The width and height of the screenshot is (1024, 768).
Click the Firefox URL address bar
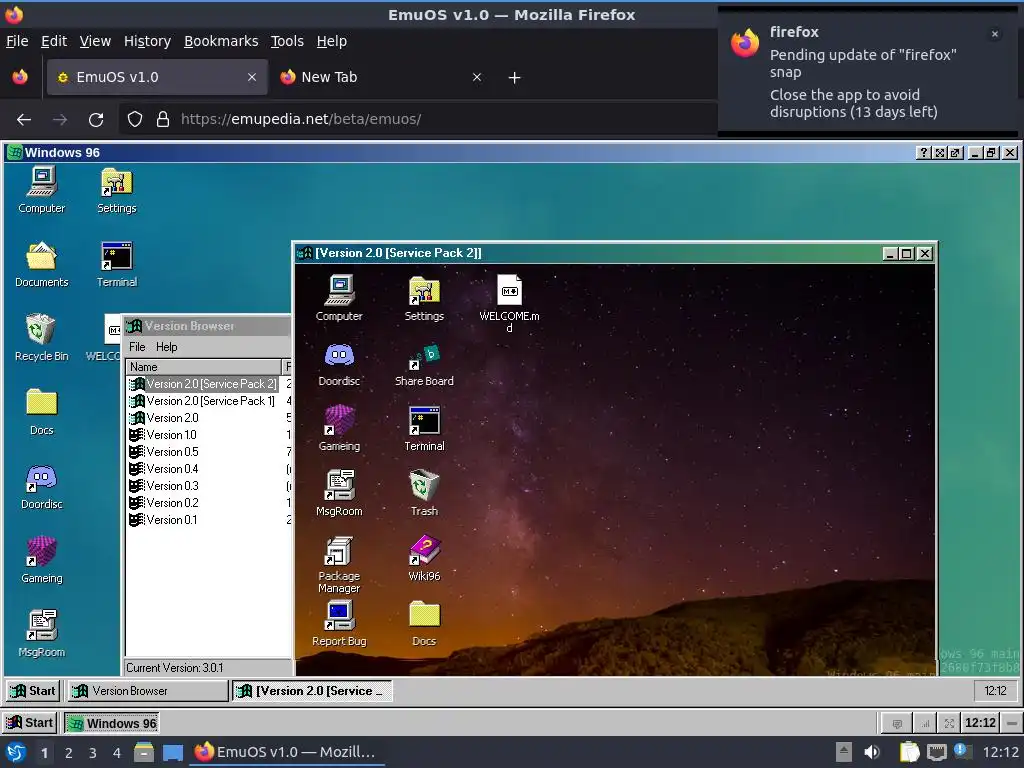click(x=418, y=119)
